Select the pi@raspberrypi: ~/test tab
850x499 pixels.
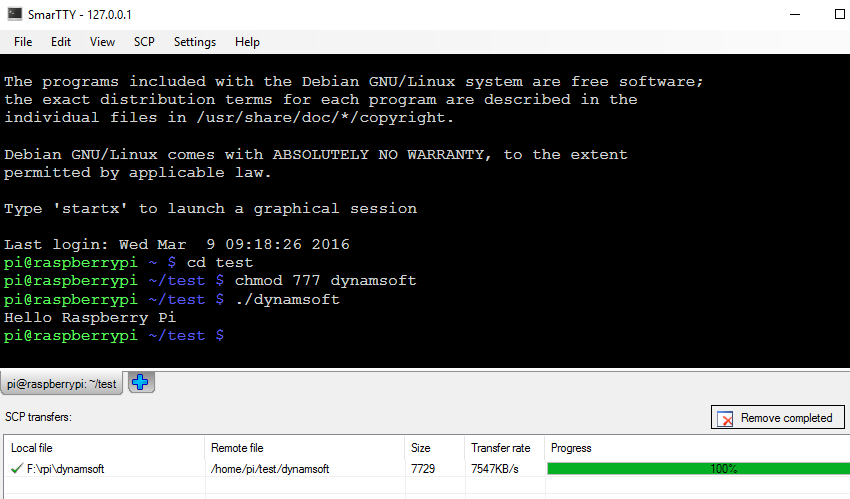click(62, 384)
